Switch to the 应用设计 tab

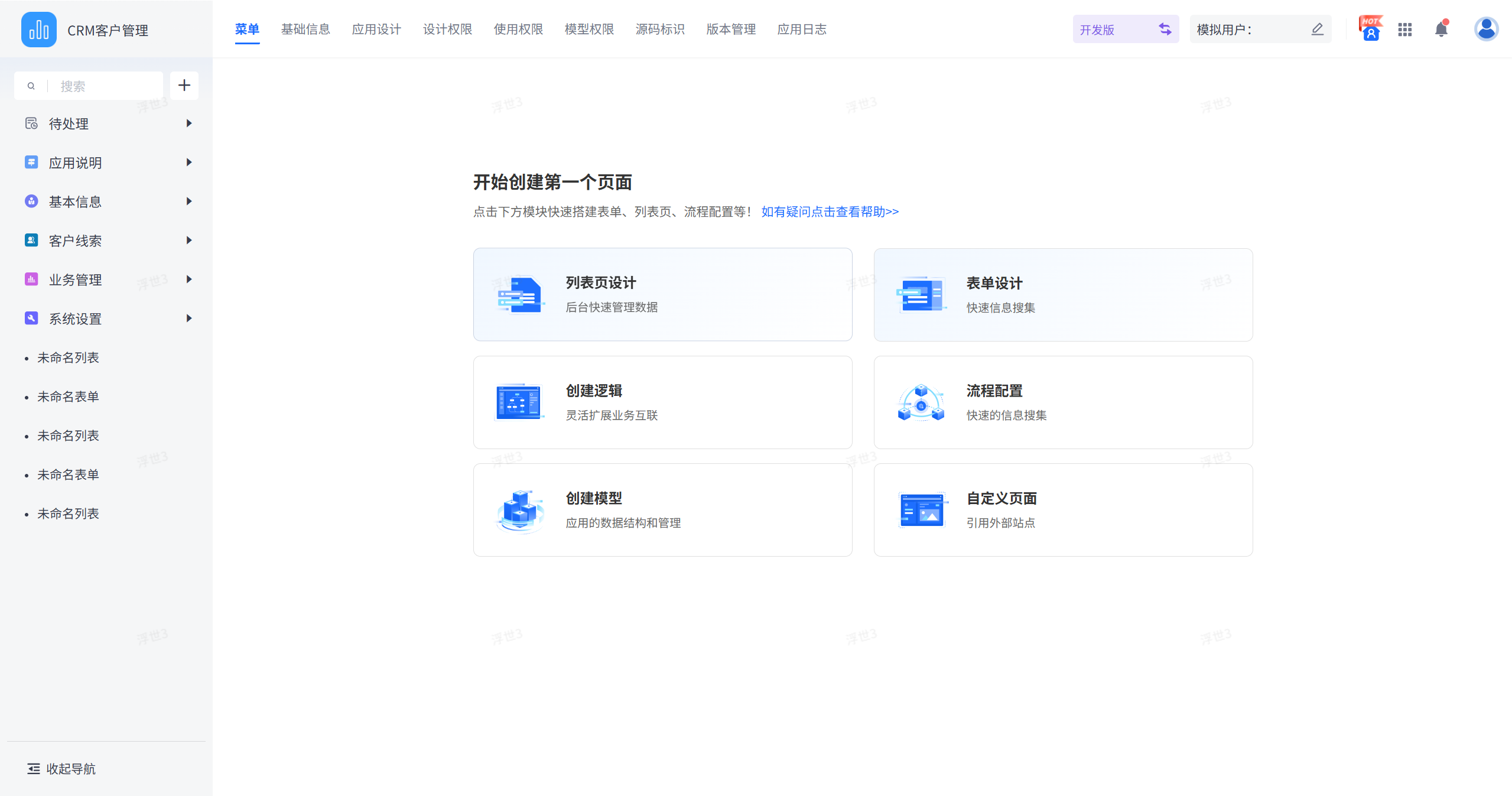(x=376, y=30)
